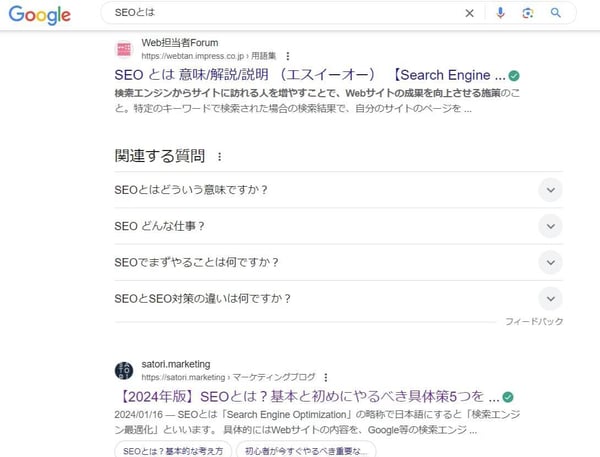Start voice search with the microphone icon
Viewport: 600px width, 457px height.
pos(500,13)
